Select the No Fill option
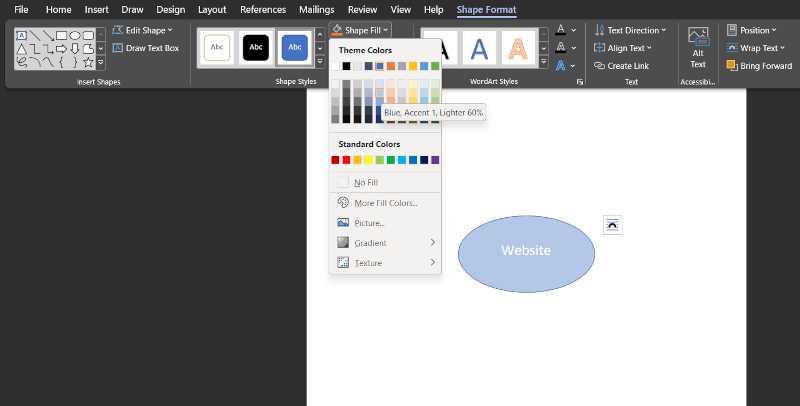This screenshot has height=406, width=800. [x=365, y=182]
